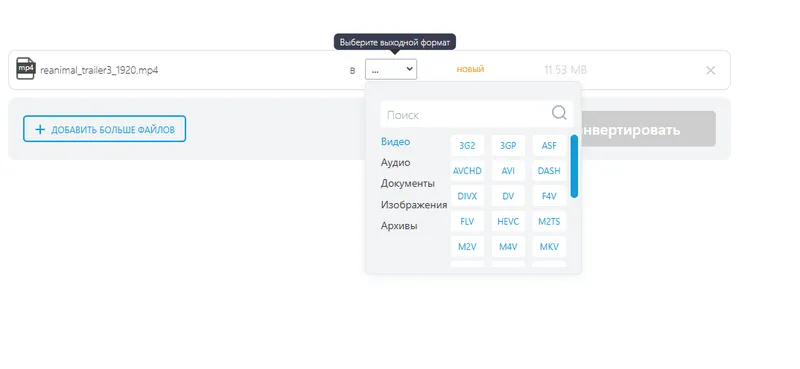This screenshot has height=369, width=800.
Task: Open the output format dropdown
Action: [x=391, y=69]
